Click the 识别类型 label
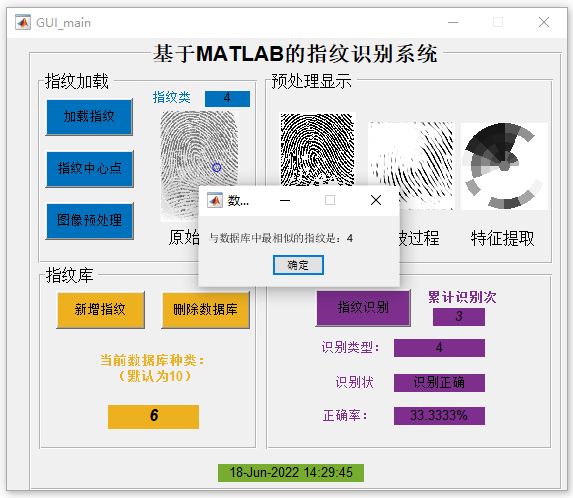Image resolution: width=573 pixels, height=498 pixels. coord(350,347)
